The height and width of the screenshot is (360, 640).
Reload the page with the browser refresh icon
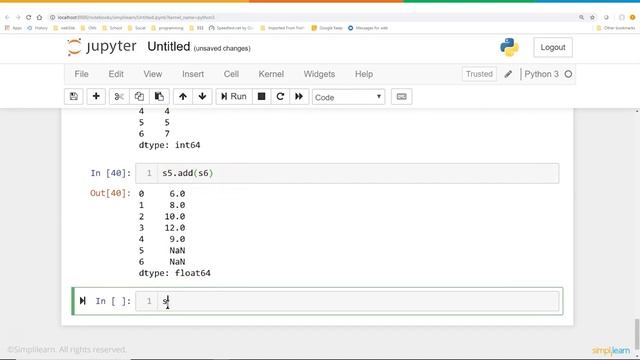[x=29, y=18]
